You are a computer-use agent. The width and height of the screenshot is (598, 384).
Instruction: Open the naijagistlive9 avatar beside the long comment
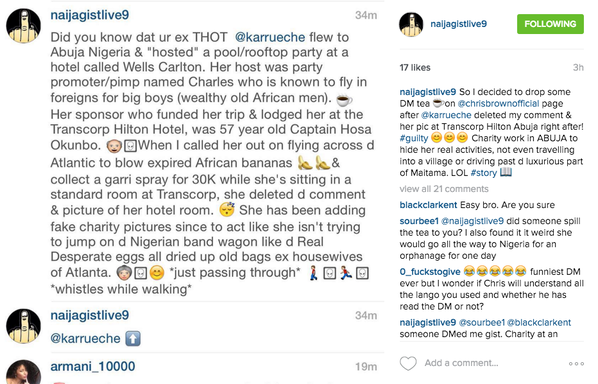(x=23, y=26)
